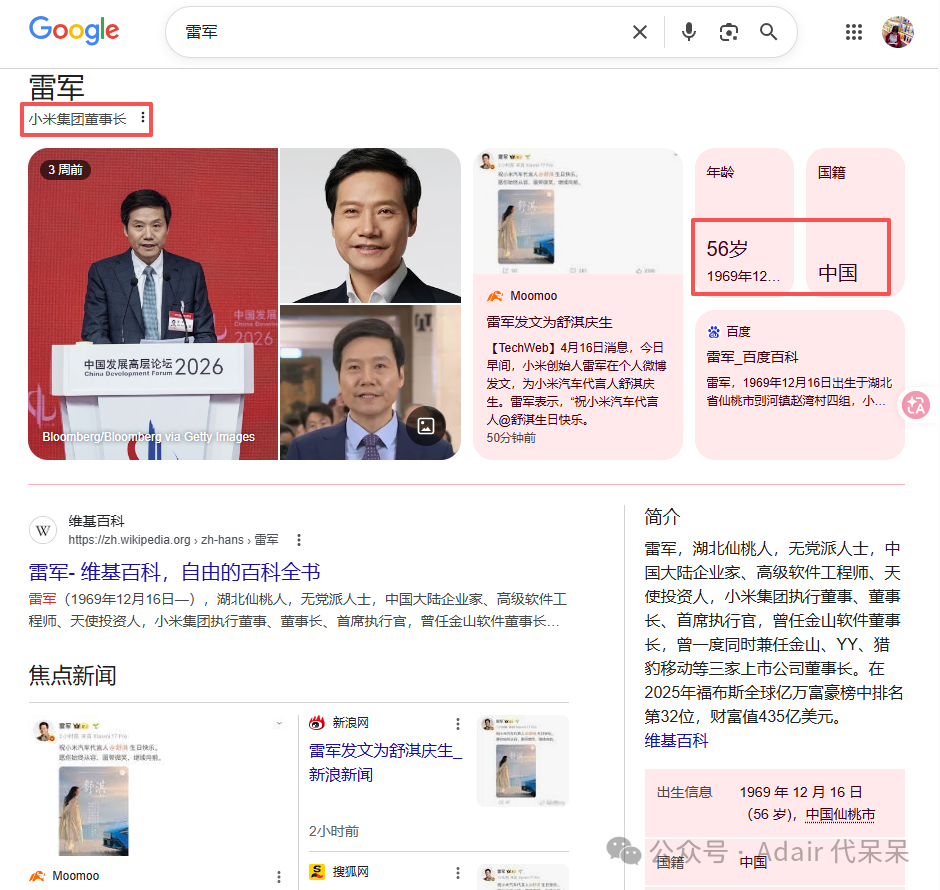This screenshot has height=890, width=940.
Task: Open the large news image under 焦点新闻
Action: [x=157, y=786]
